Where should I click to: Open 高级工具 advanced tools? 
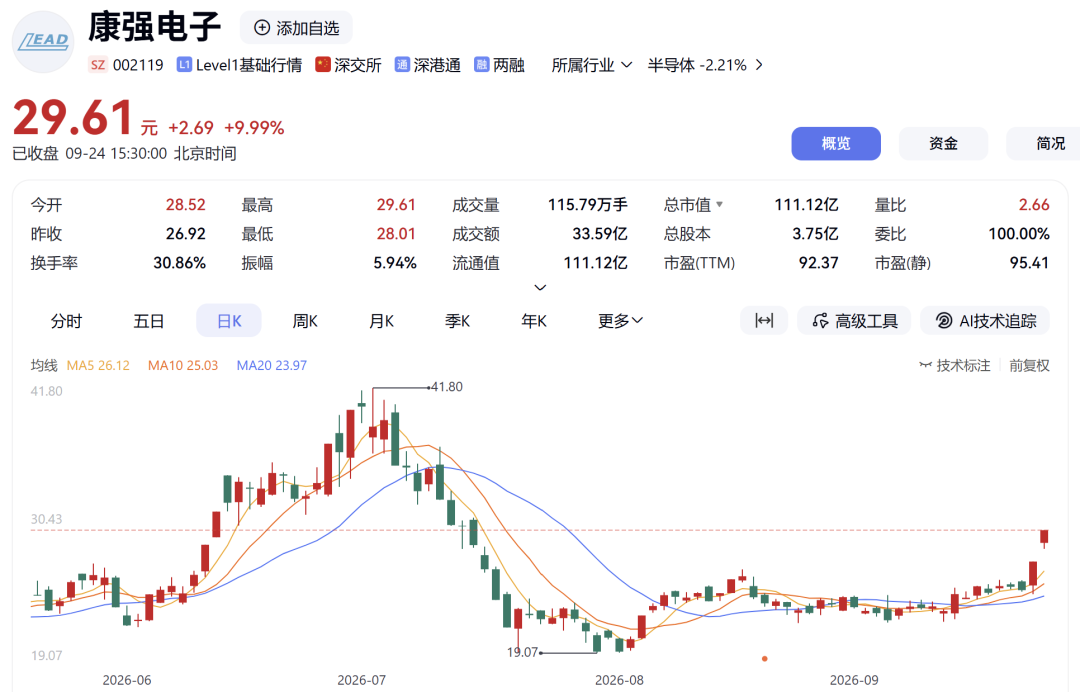point(854,320)
